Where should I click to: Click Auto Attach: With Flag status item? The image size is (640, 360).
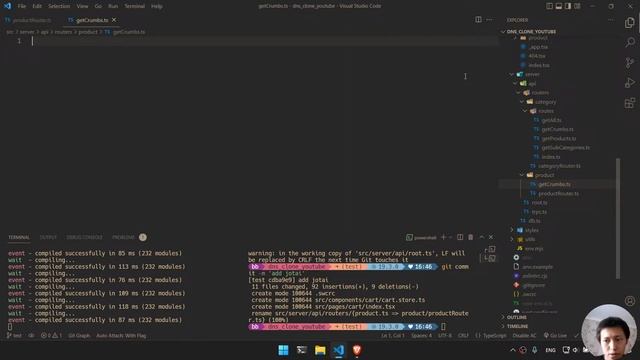click(x=121, y=336)
